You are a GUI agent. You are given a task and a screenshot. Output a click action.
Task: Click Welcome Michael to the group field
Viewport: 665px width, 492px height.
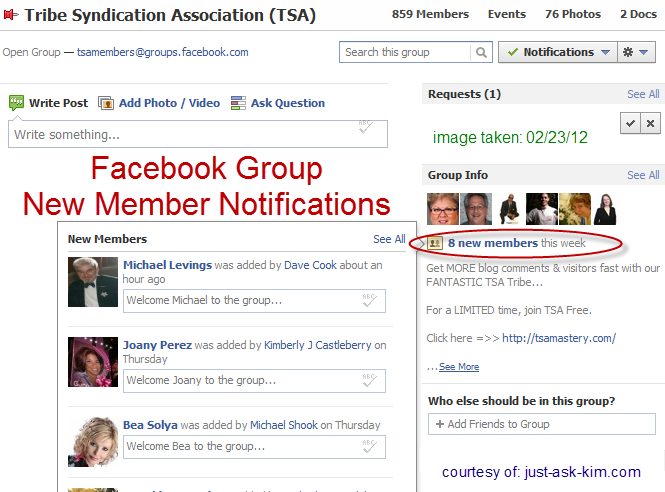(254, 301)
